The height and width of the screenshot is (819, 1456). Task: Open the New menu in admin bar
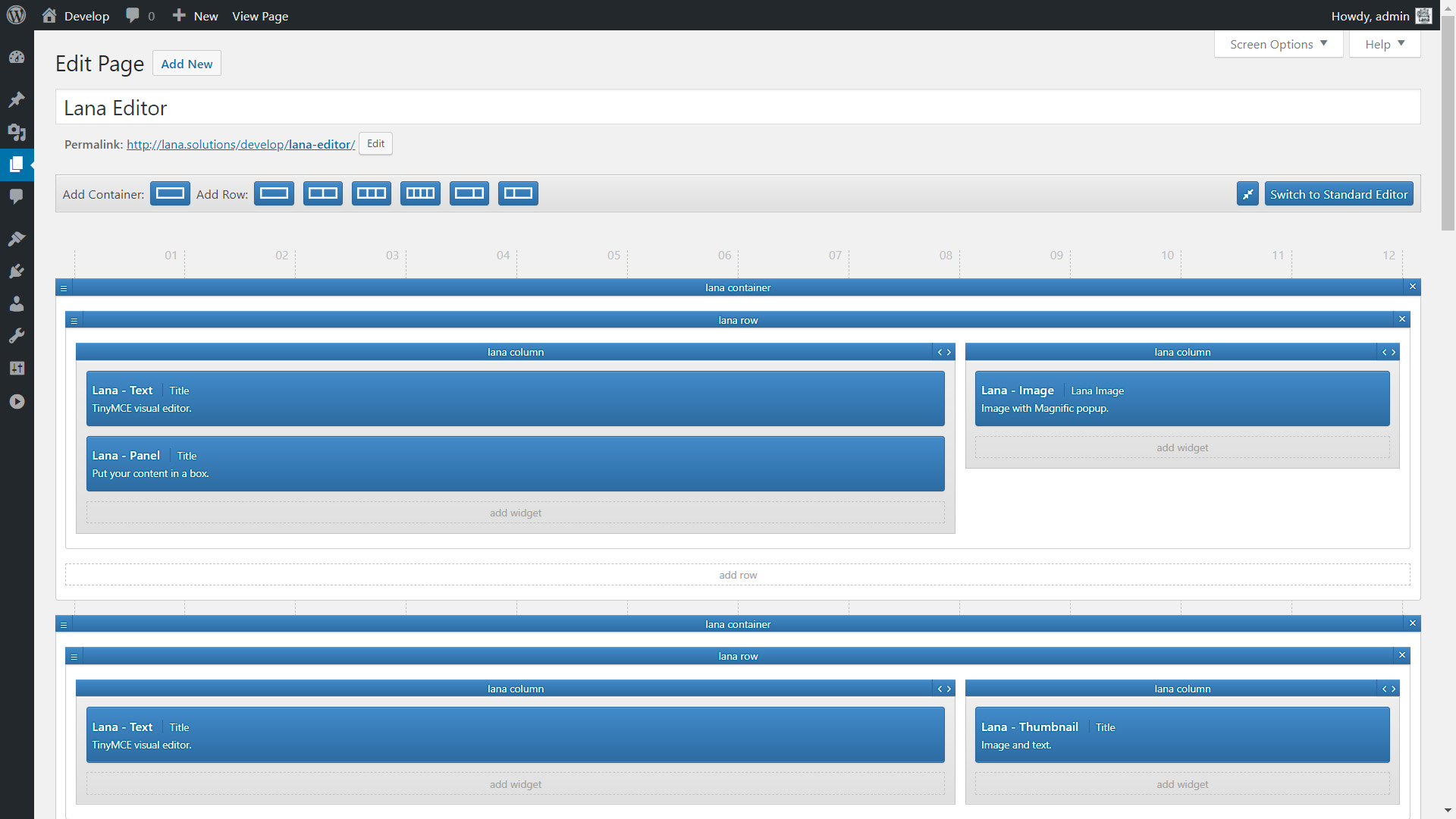196,16
